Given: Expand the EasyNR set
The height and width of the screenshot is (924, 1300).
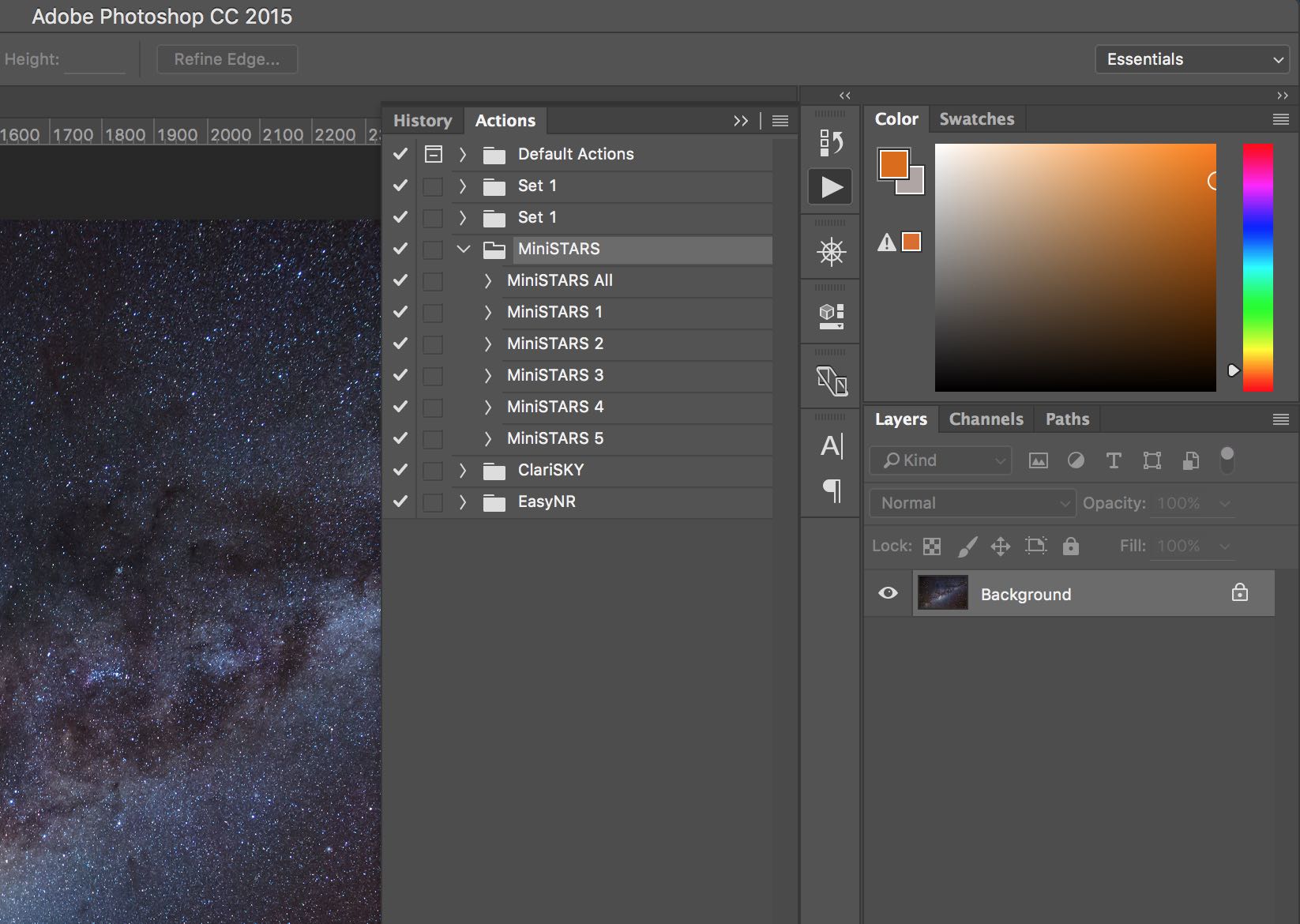Looking at the screenshot, I should [463, 502].
